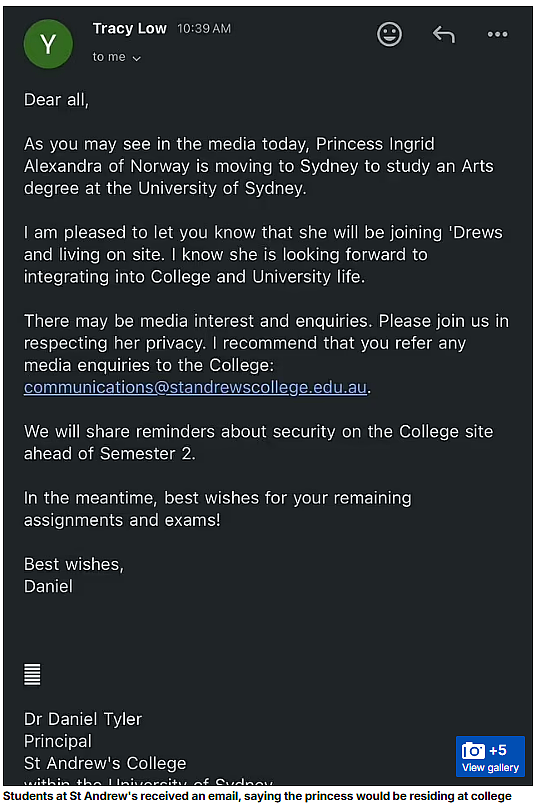Click the image caption about St Andrew's students

258,796
